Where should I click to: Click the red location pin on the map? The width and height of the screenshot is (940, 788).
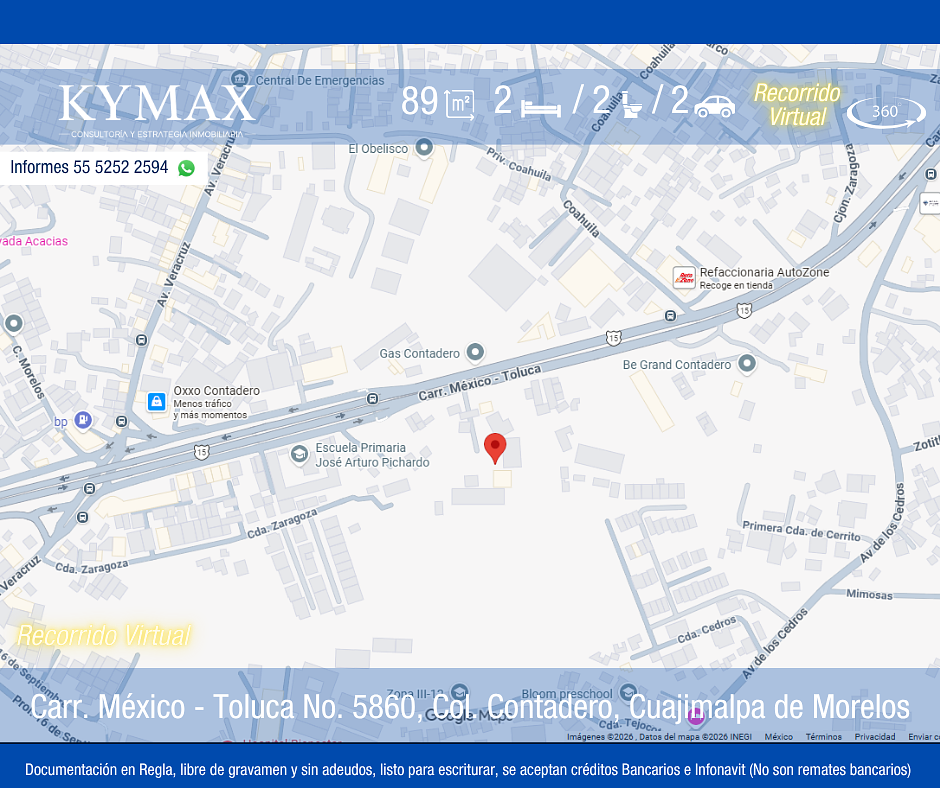pyautogui.click(x=495, y=447)
